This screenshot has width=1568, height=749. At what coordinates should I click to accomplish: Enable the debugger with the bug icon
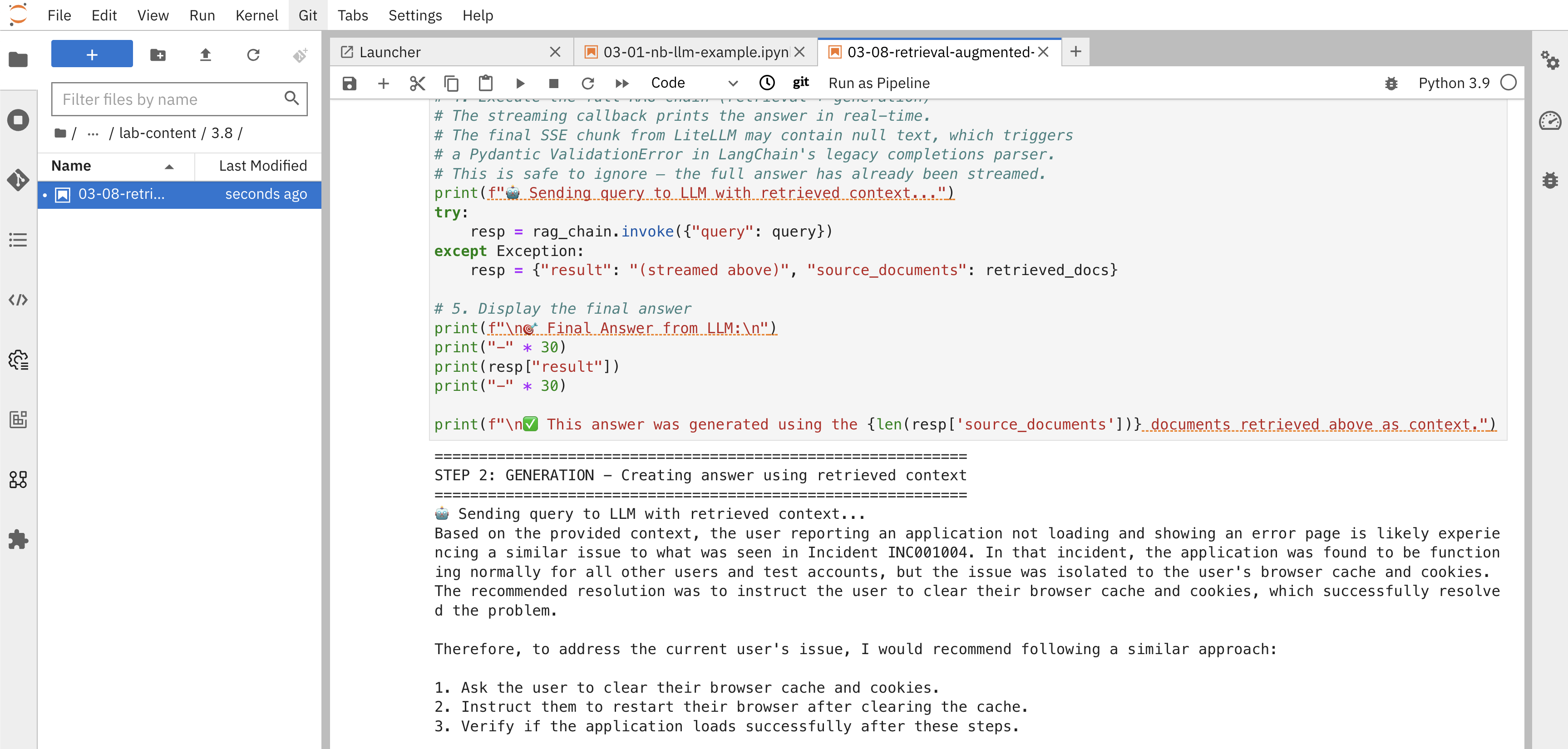click(1392, 83)
